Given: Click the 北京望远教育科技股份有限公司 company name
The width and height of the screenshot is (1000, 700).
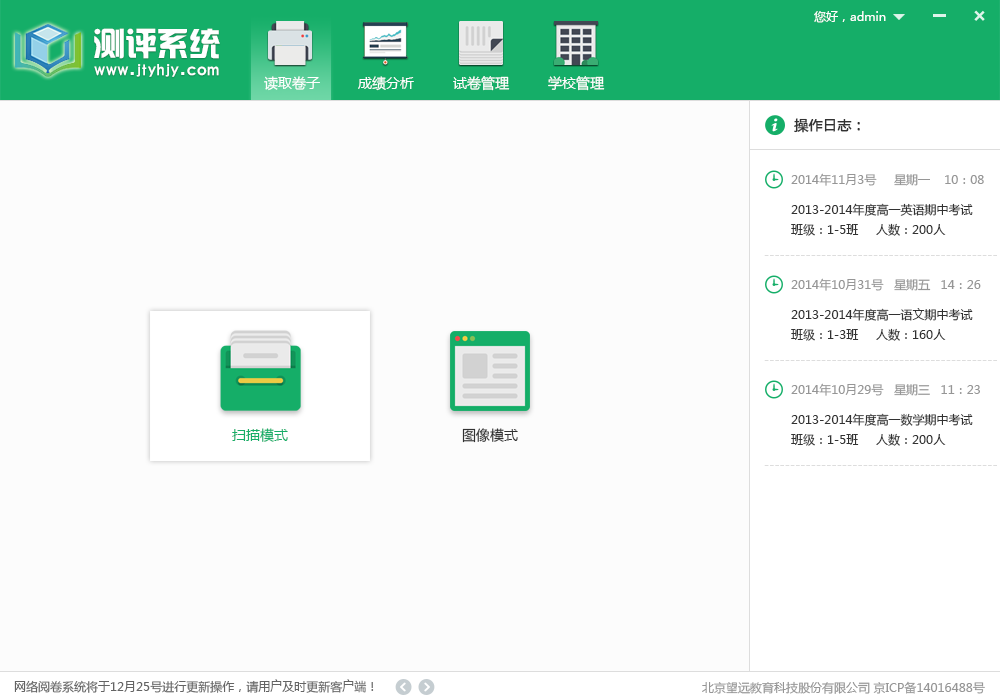Looking at the screenshot, I should coord(786,687).
